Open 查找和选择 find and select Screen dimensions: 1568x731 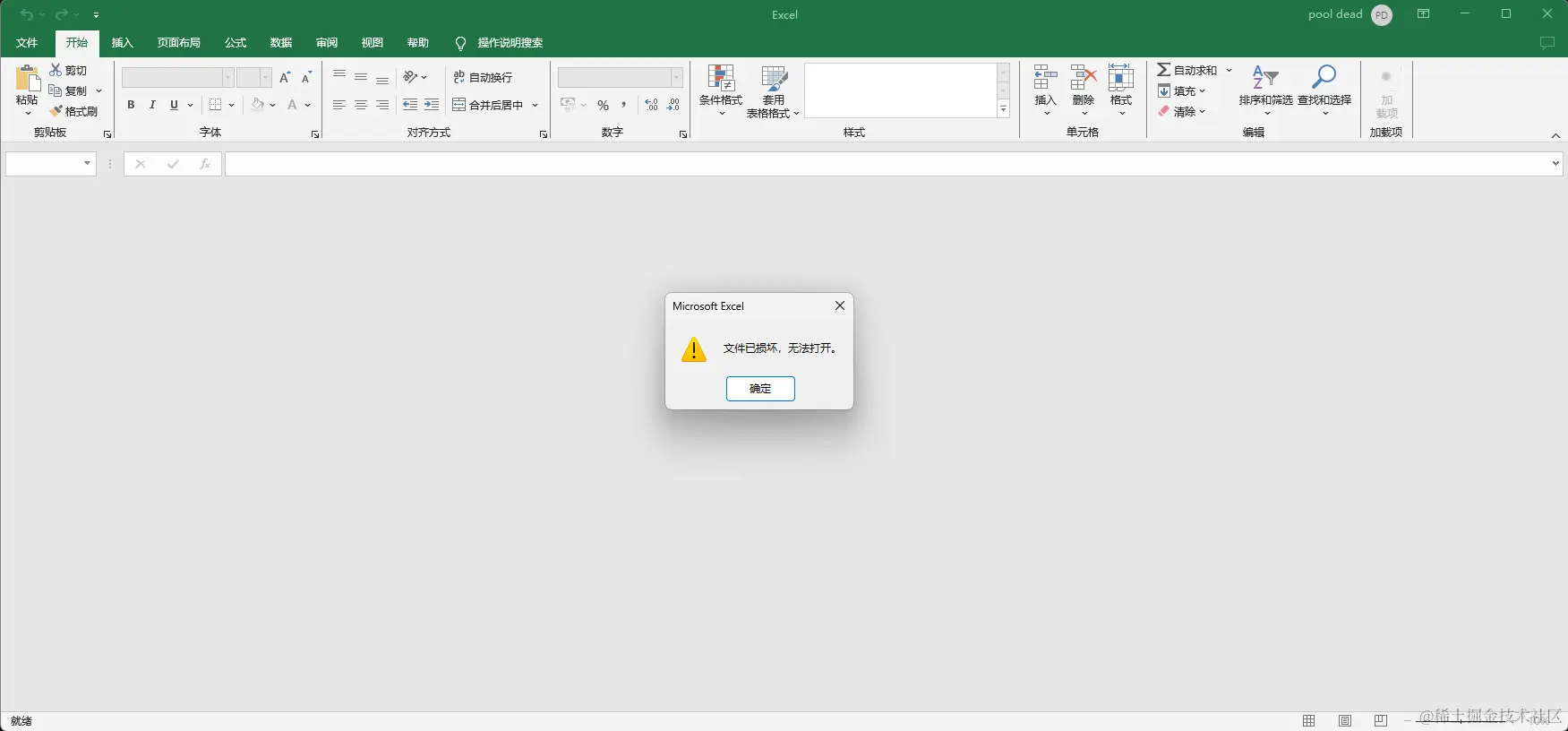coord(1324,90)
